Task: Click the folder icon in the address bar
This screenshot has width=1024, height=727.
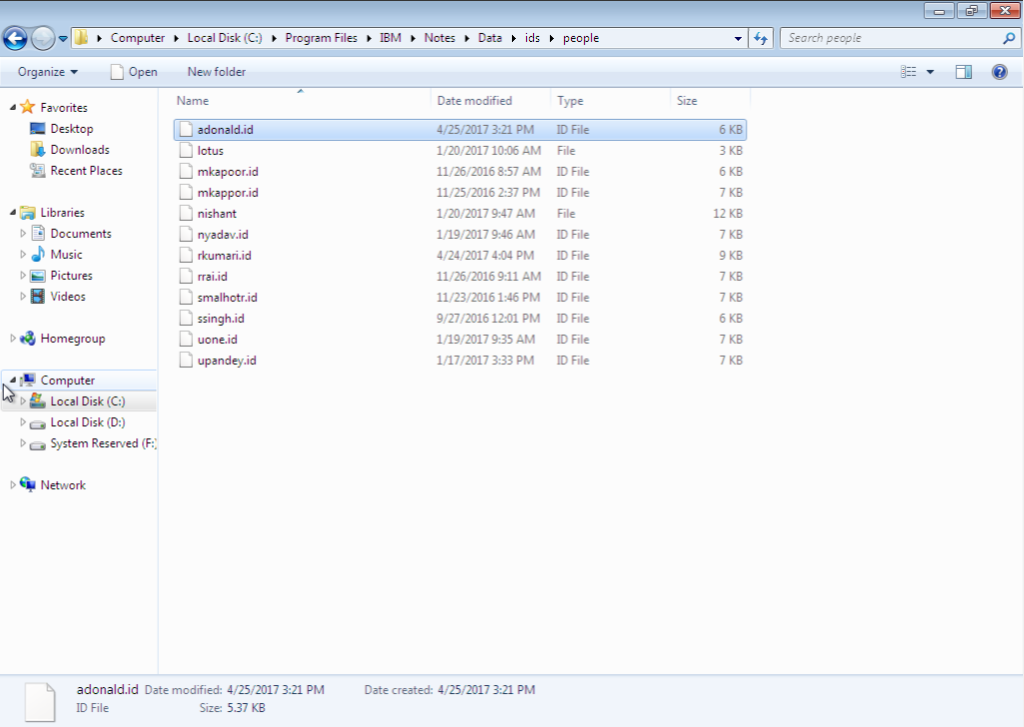Action: point(81,38)
